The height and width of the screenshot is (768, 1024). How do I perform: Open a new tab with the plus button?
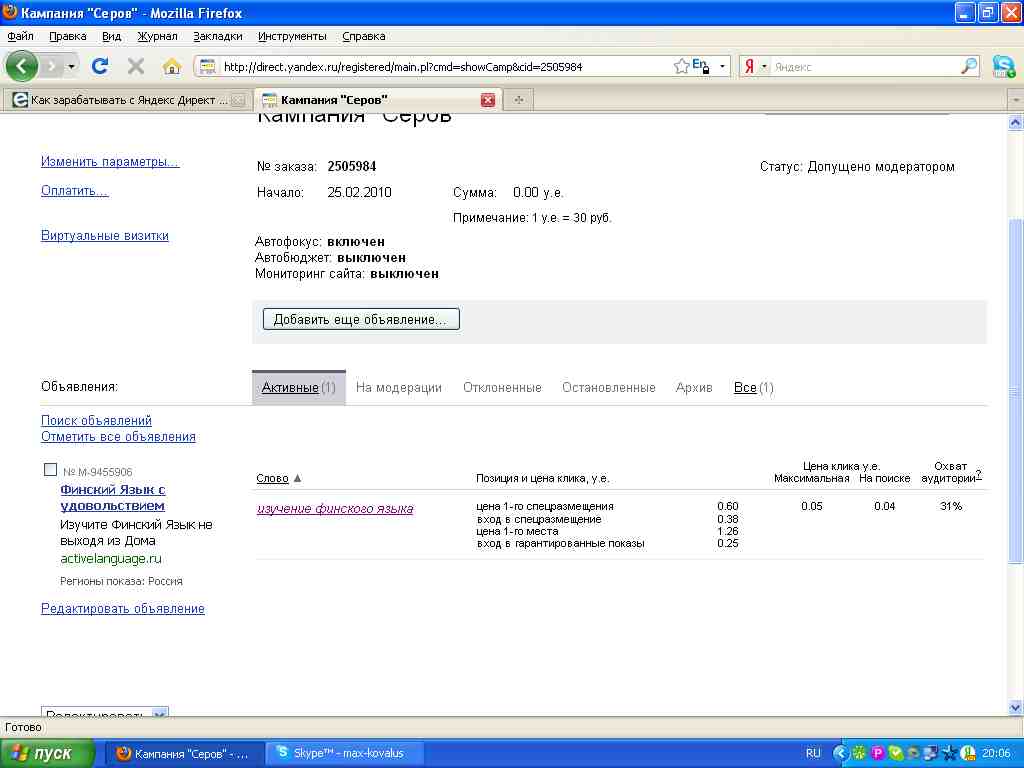[519, 100]
